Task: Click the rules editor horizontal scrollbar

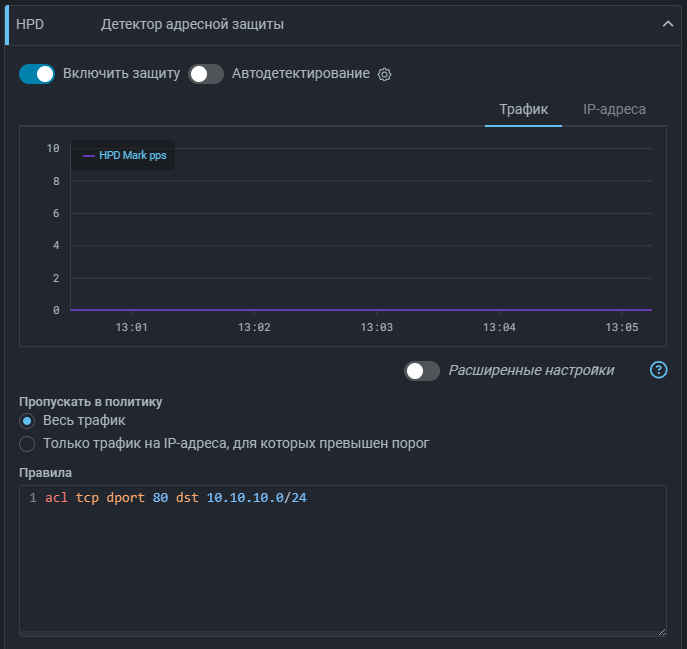Action: coord(330,633)
